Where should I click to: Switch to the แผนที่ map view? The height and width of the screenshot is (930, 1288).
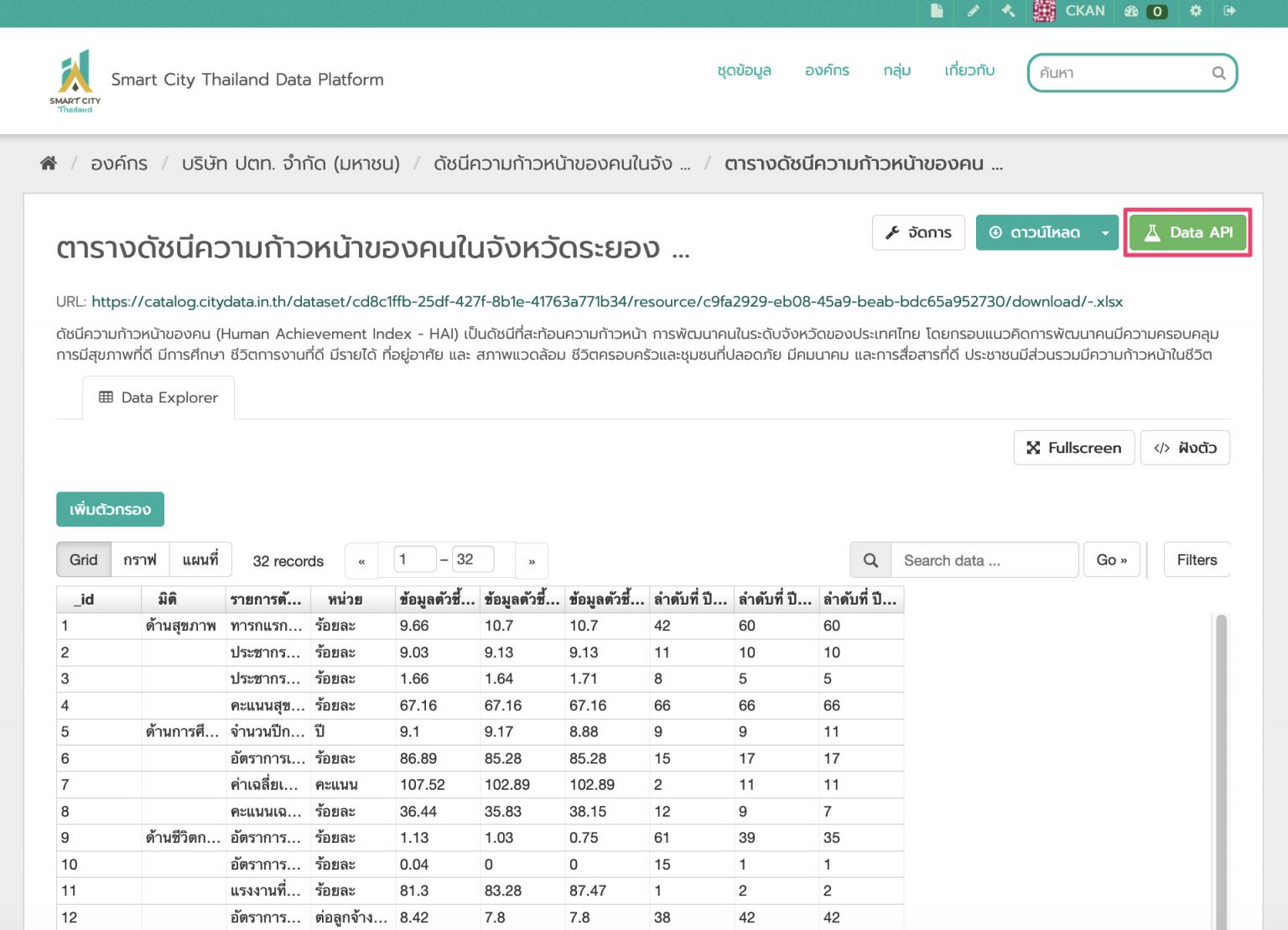[200, 560]
